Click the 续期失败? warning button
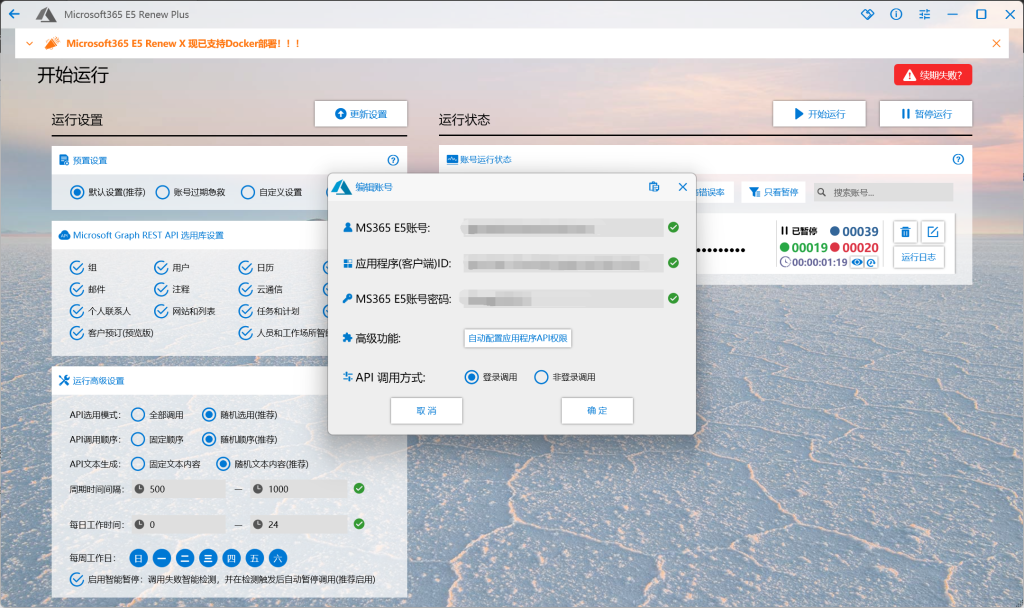The width and height of the screenshot is (1024, 608). tap(933, 75)
